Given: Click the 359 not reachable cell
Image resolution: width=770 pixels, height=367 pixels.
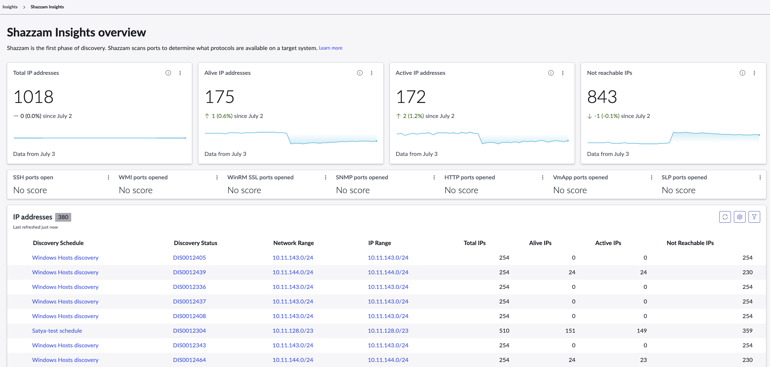Looking at the screenshot, I should click(x=747, y=331).
